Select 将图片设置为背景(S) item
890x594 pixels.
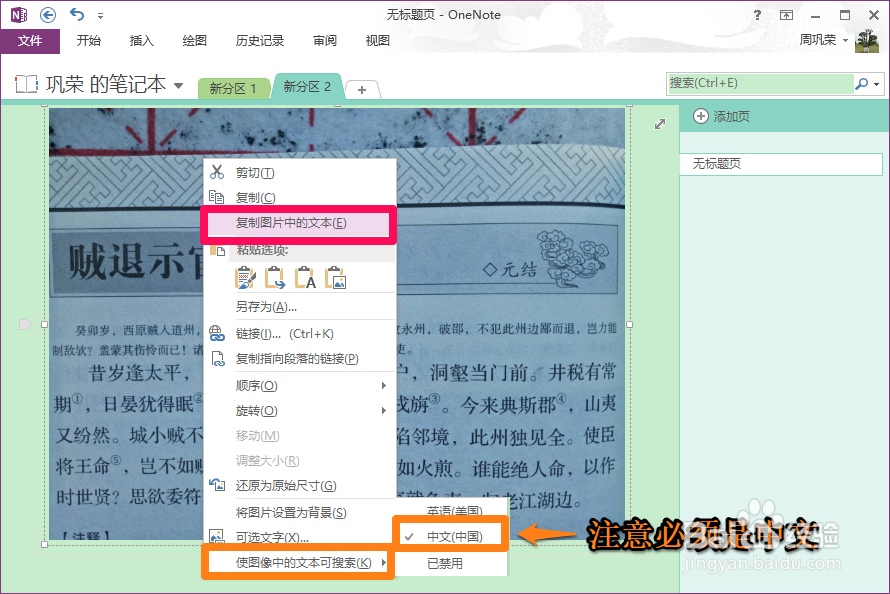(x=299, y=513)
